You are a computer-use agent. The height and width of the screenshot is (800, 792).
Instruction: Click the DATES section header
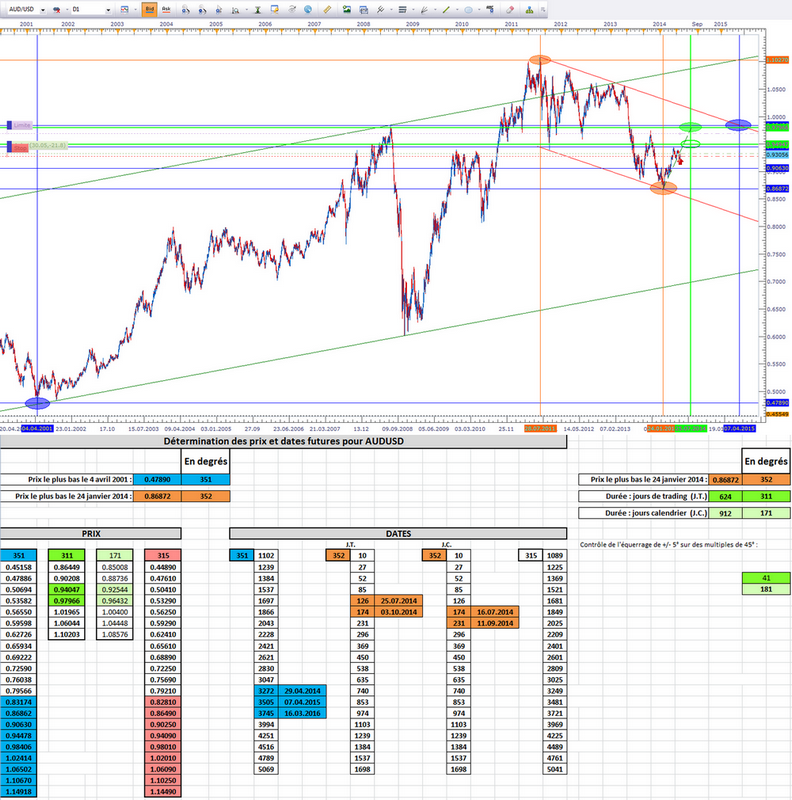[398, 534]
